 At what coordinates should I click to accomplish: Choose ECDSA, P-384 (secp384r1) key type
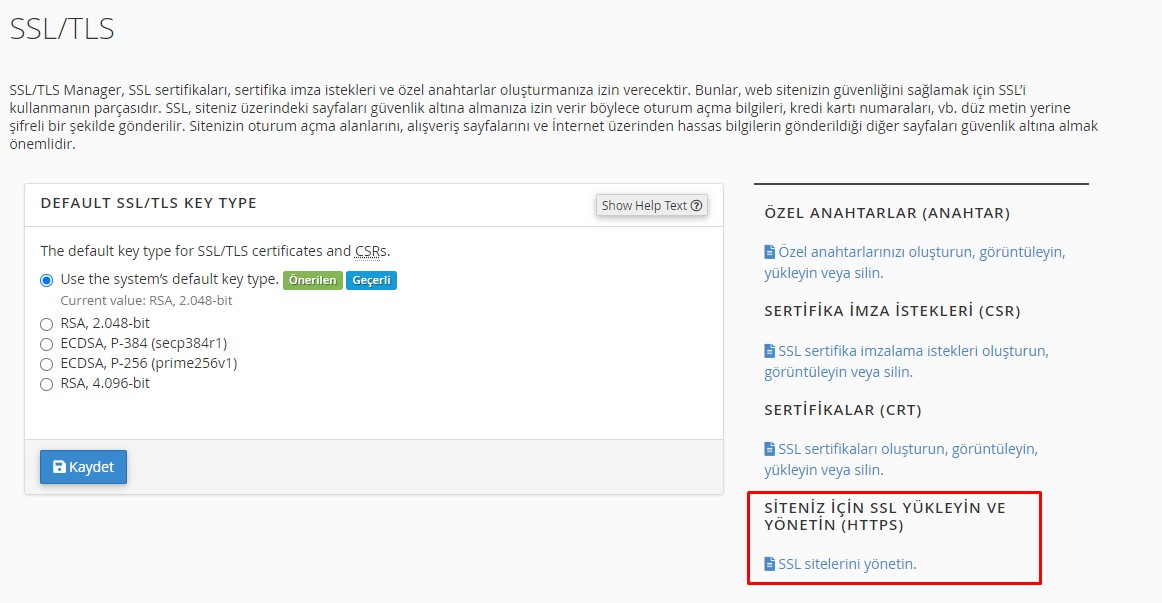point(47,344)
